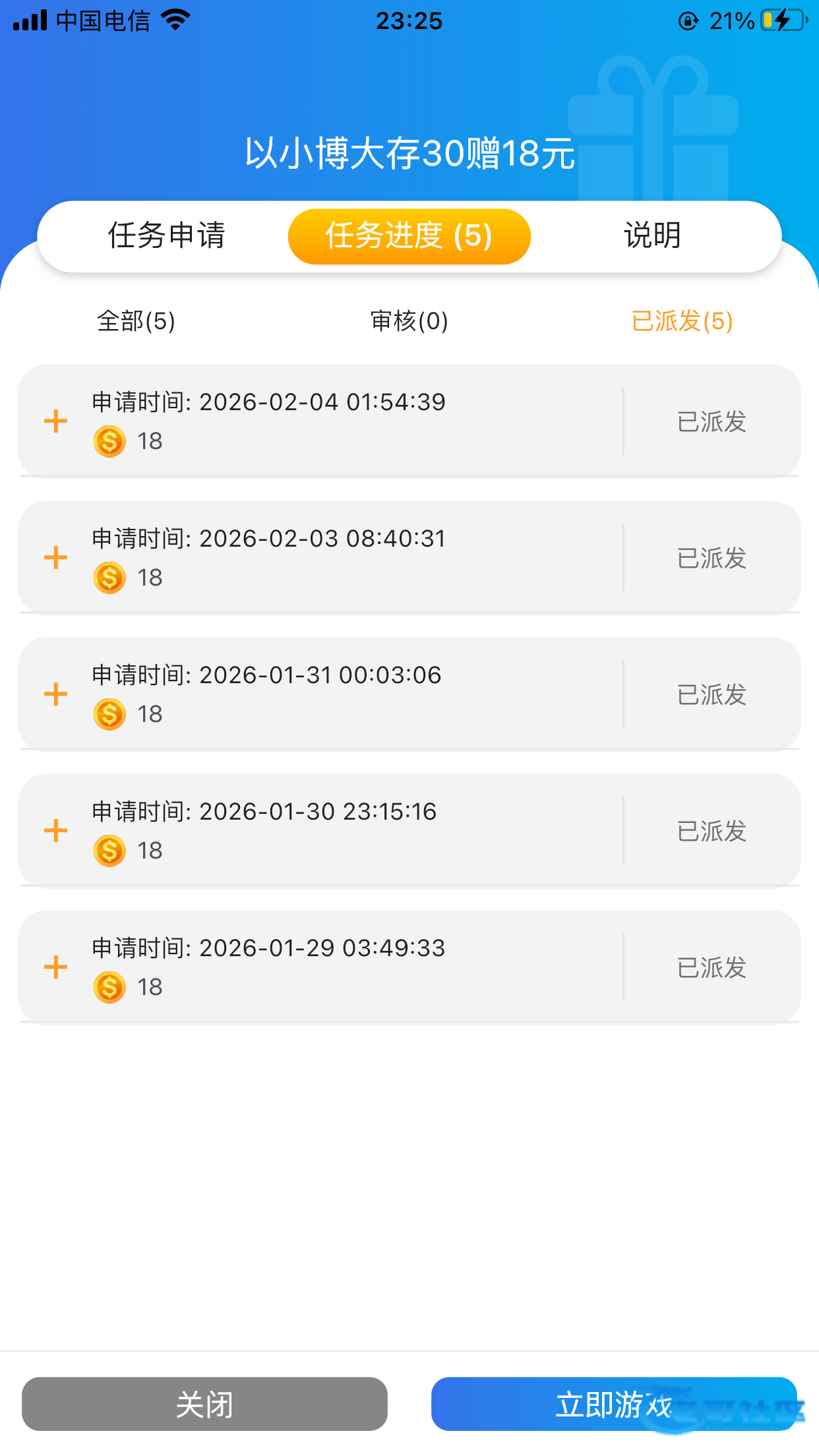Screen dimensions: 819x1456
Task: Filter list by 全部(5)
Action: [136, 321]
